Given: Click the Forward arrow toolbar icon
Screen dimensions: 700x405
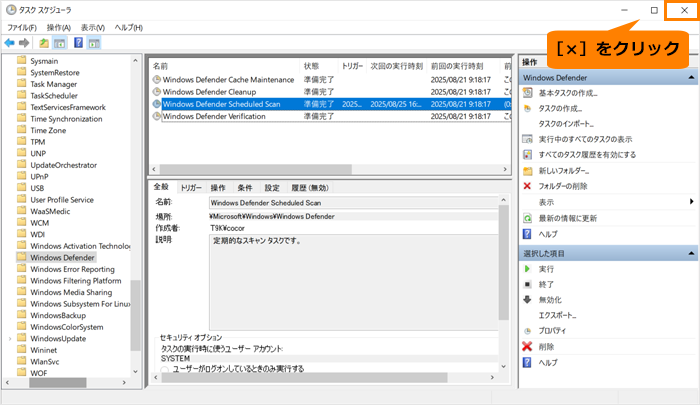Looking at the screenshot, I should pos(24,43).
